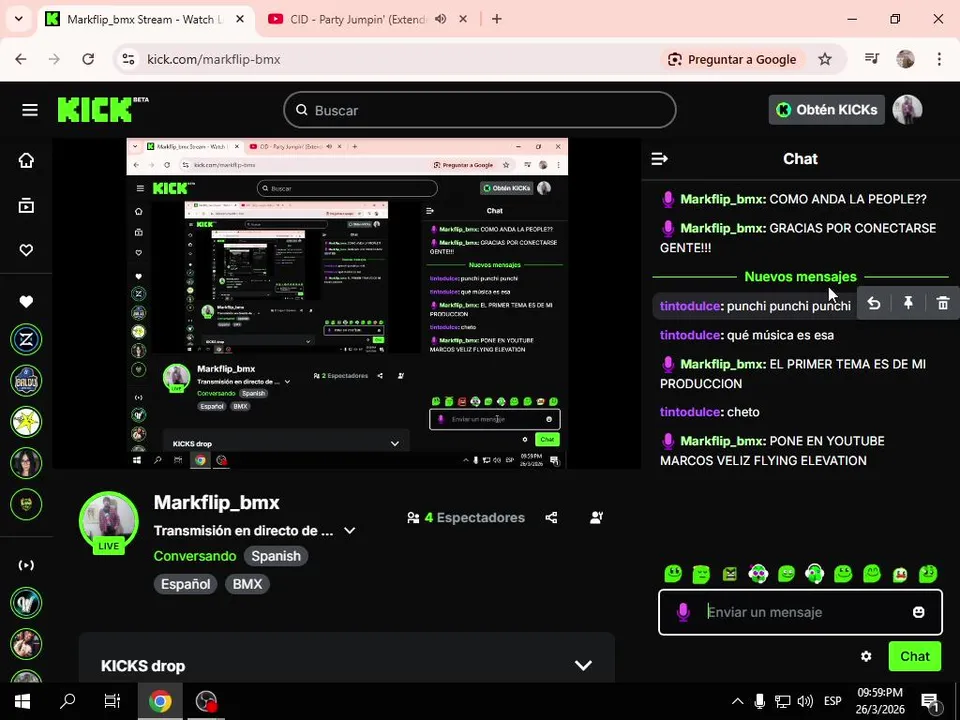
Task: Go to Kick home via sidebar house icon
Action: pos(26,160)
